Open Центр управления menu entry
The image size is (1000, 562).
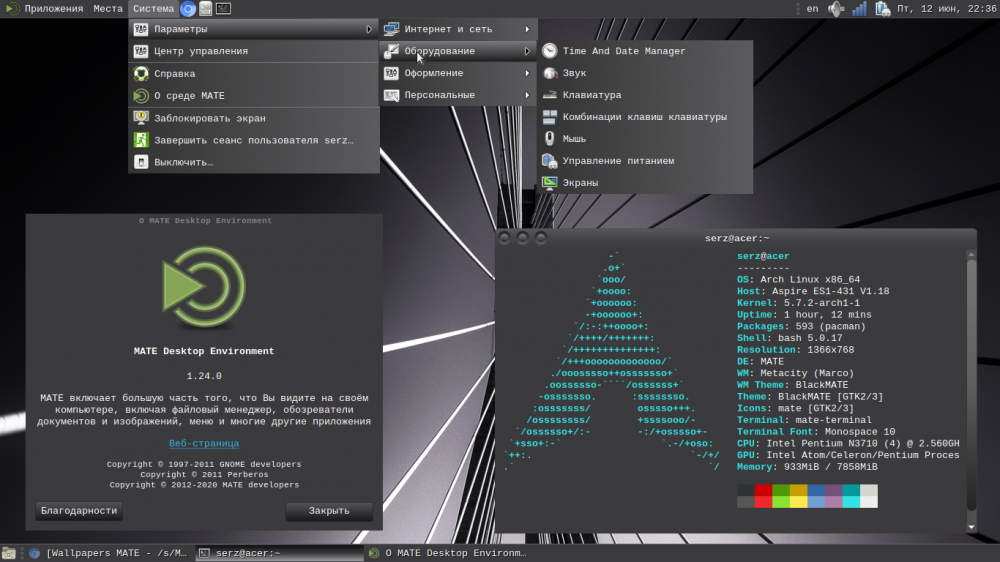(254, 51)
